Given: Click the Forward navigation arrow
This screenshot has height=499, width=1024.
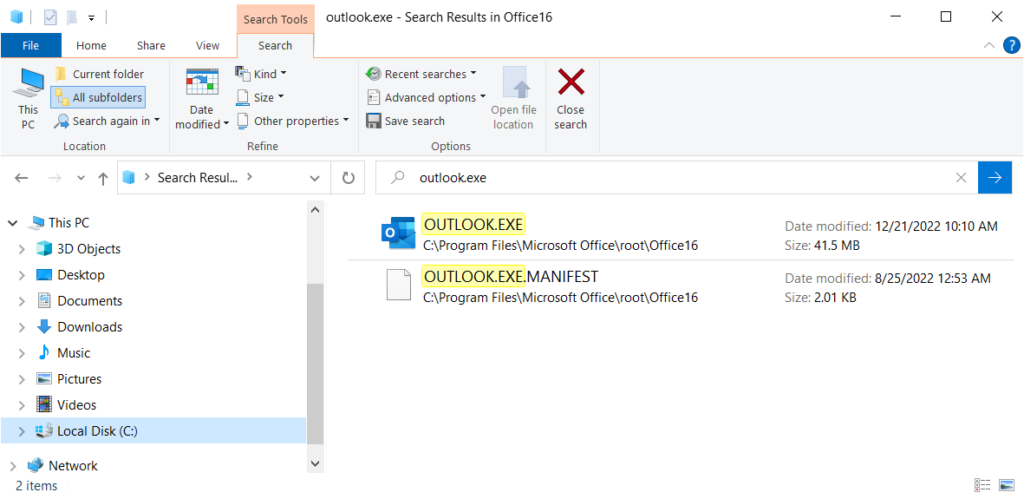Looking at the screenshot, I should pos(55,178).
